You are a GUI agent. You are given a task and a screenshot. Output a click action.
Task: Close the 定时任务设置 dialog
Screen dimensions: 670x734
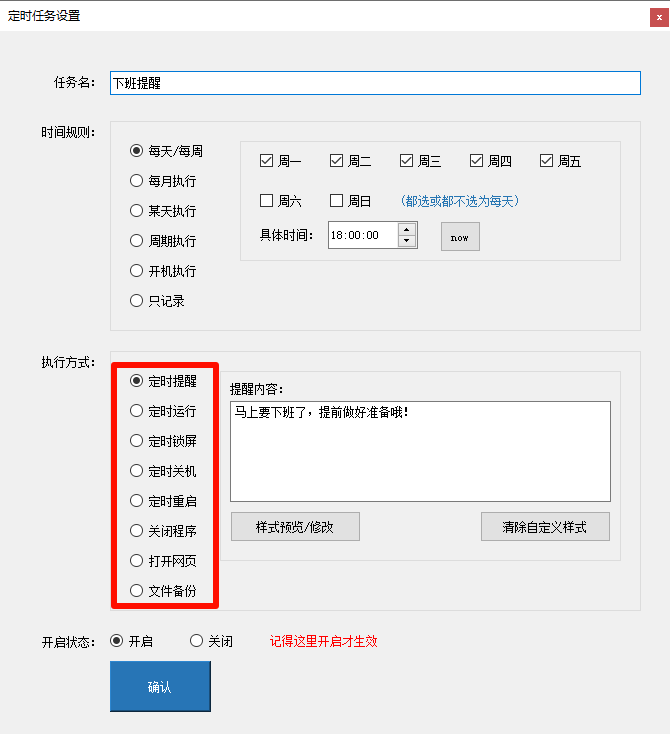659,17
